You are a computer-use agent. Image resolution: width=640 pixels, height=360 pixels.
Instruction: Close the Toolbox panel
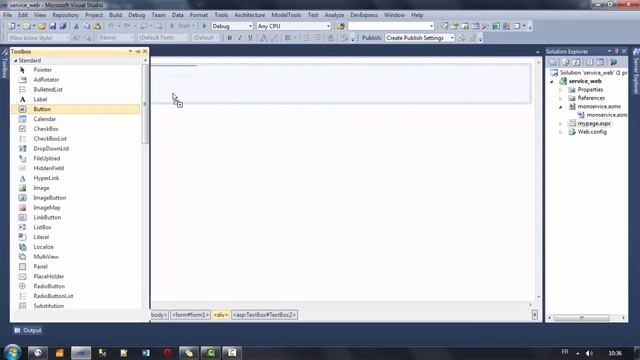click(x=145, y=51)
